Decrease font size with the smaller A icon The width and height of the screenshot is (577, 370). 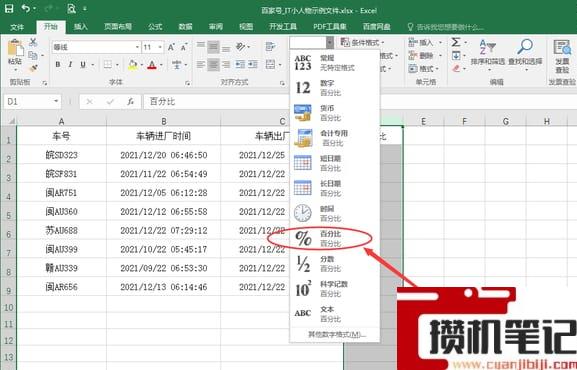pos(184,47)
